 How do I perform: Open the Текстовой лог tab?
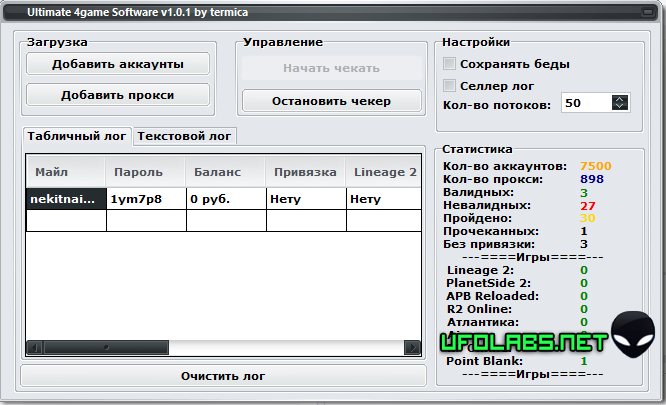pos(184,136)
